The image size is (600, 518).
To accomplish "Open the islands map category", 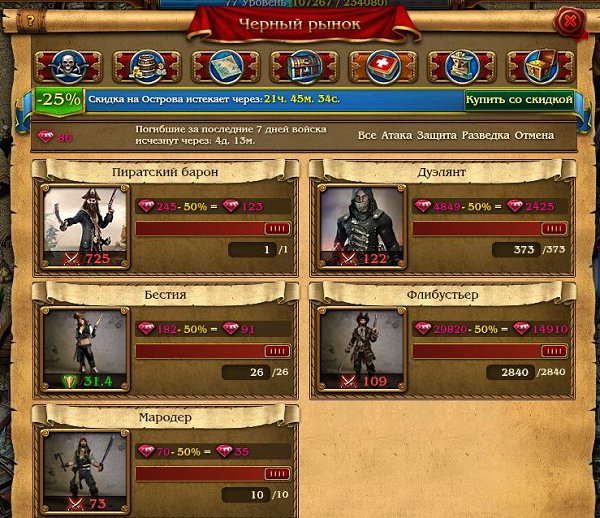I will (x=226, y=67).
